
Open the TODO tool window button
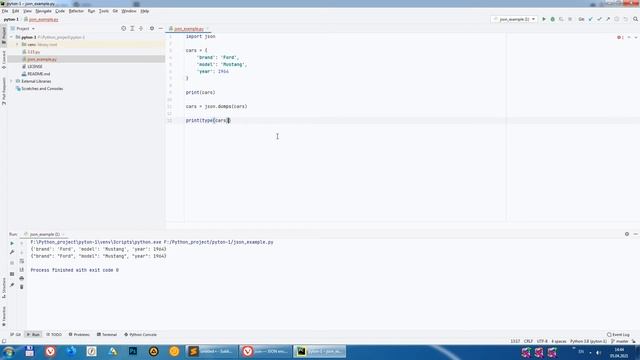[x=54, y=335]
